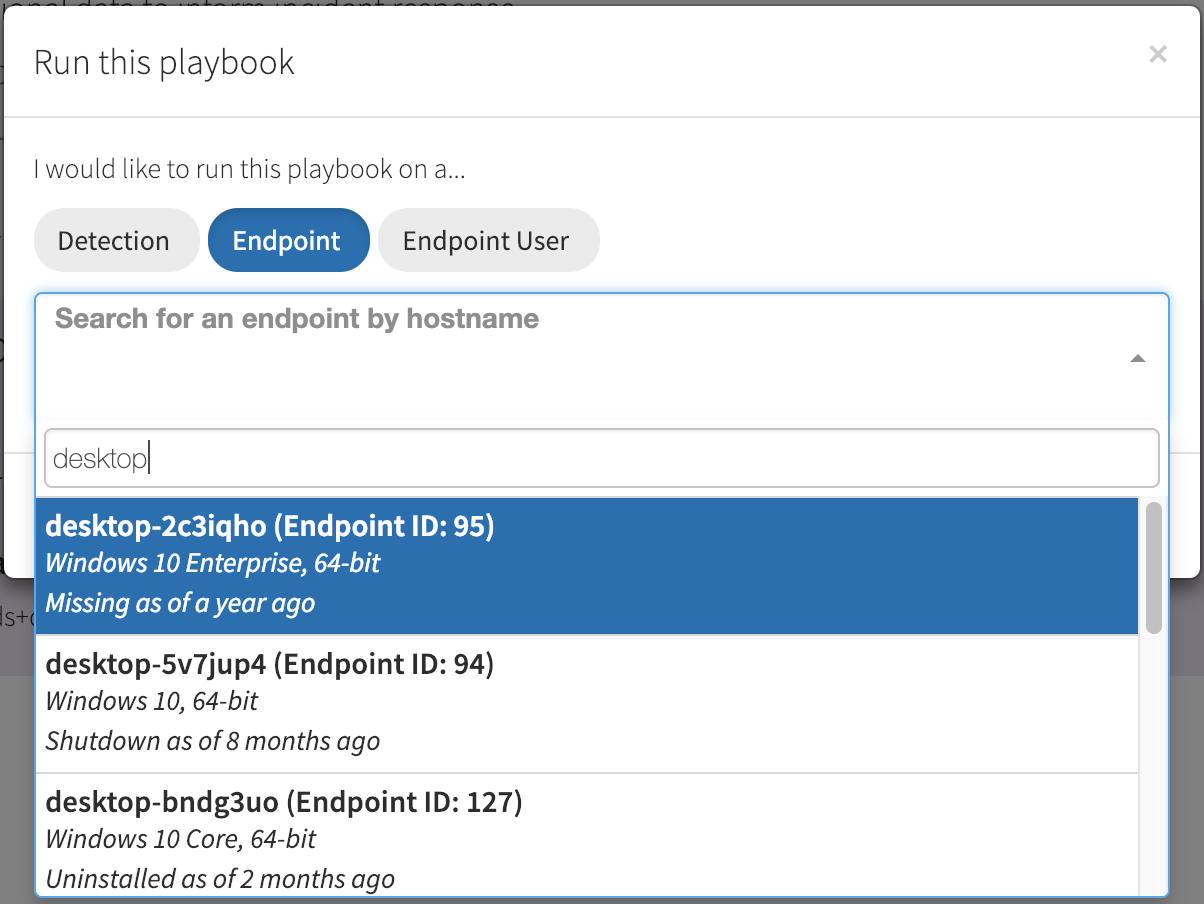Choose endpoint desktop-2c3iqho (Endpoint ID: 95)
The image size is (1204, 904).
(270, 526)
